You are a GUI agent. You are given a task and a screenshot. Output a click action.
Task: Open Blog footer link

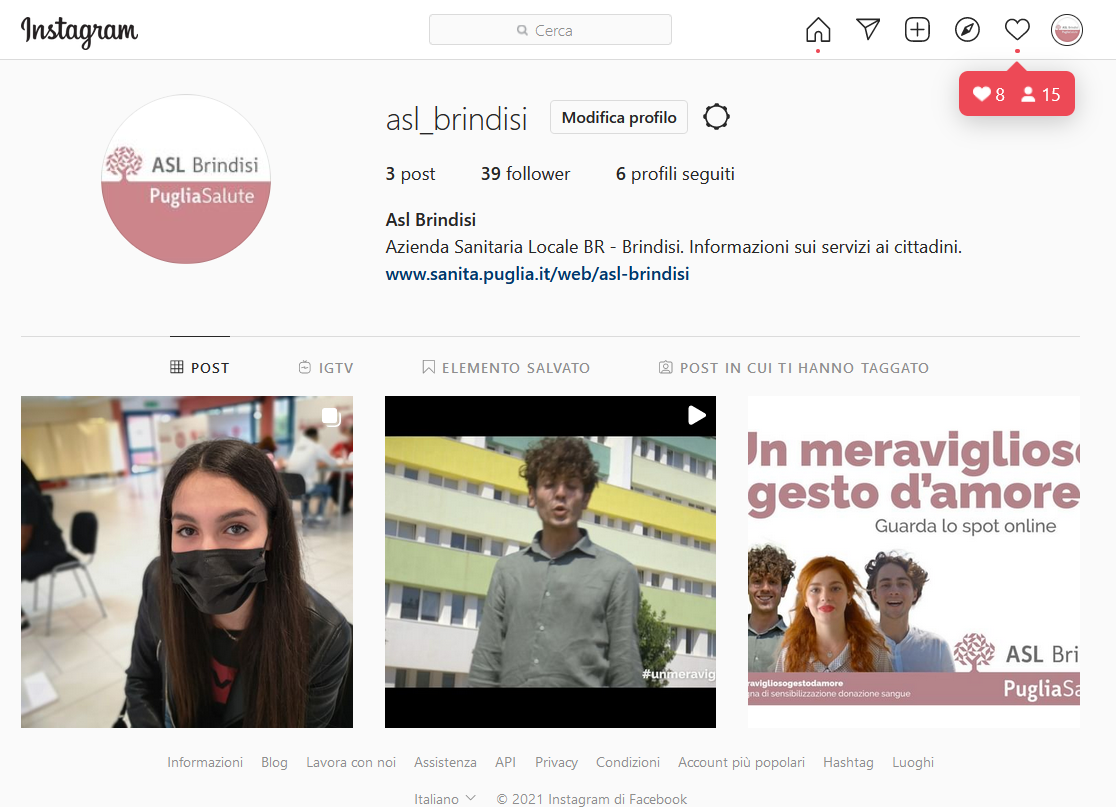[x=274, y=762]
